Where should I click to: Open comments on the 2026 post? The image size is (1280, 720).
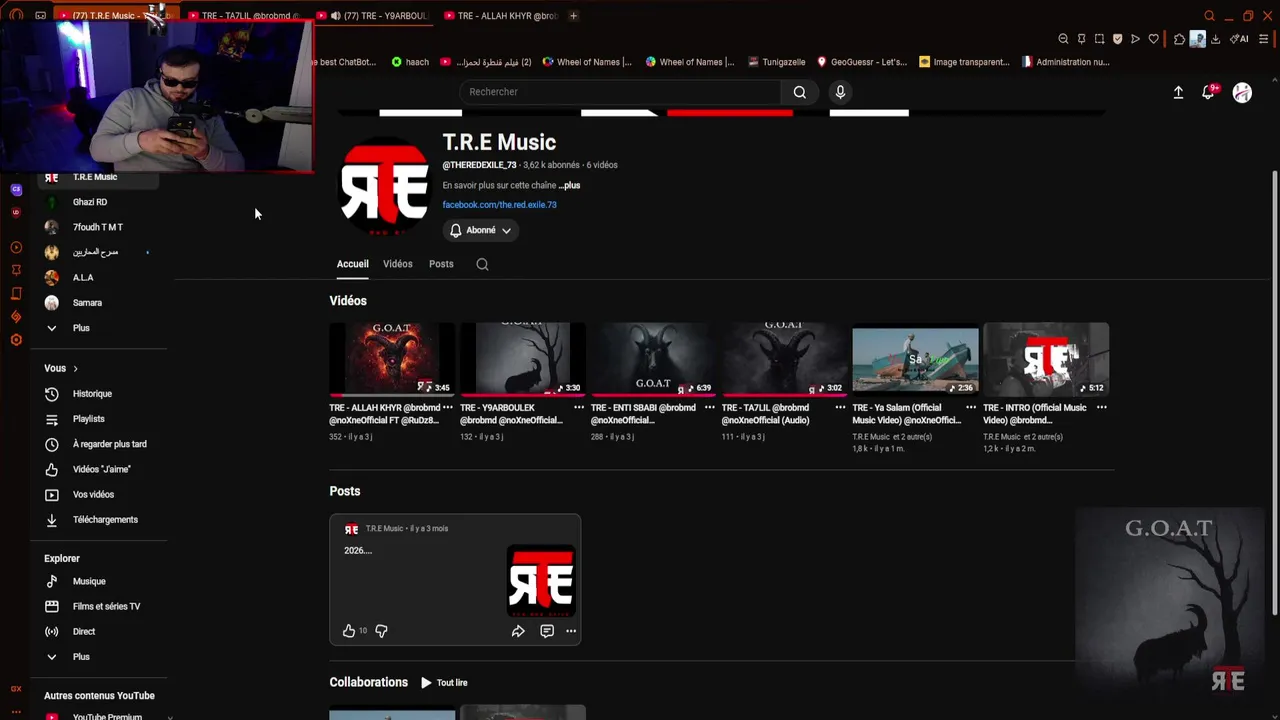point(547,631)
